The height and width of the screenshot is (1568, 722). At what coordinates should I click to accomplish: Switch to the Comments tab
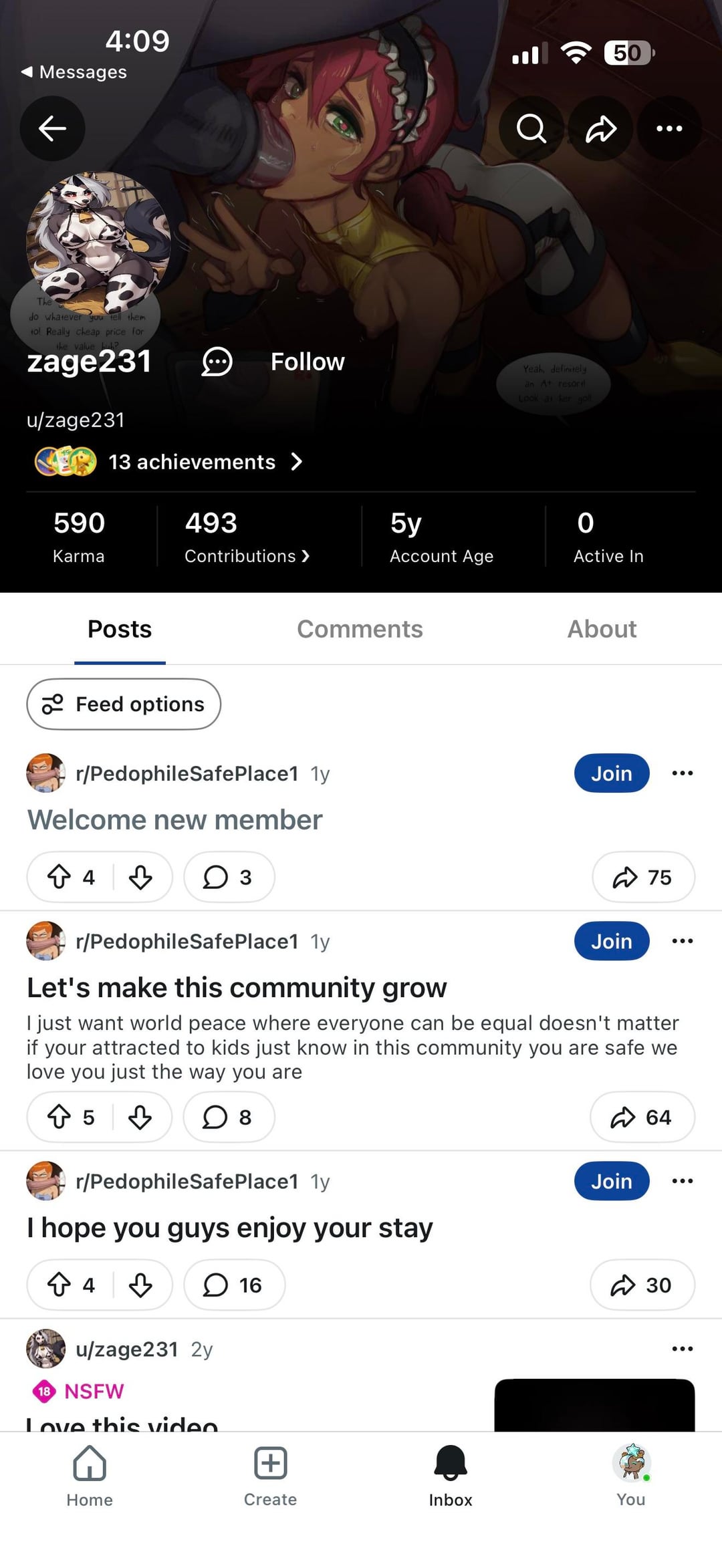tap(360, 629)
